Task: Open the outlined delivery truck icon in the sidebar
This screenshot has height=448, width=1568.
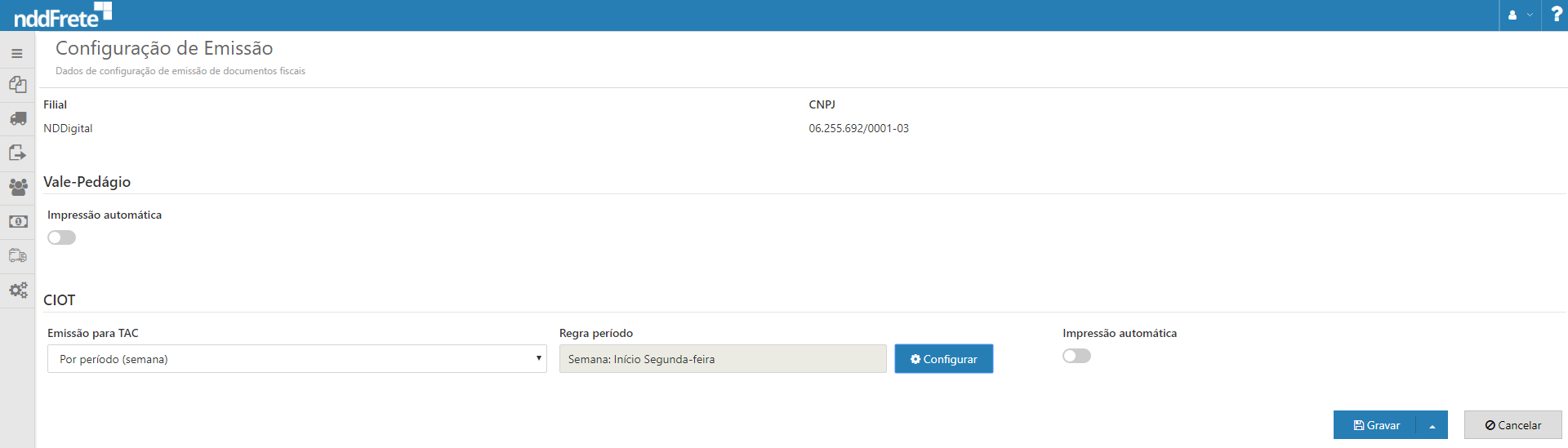Action: tap(17, 256)
